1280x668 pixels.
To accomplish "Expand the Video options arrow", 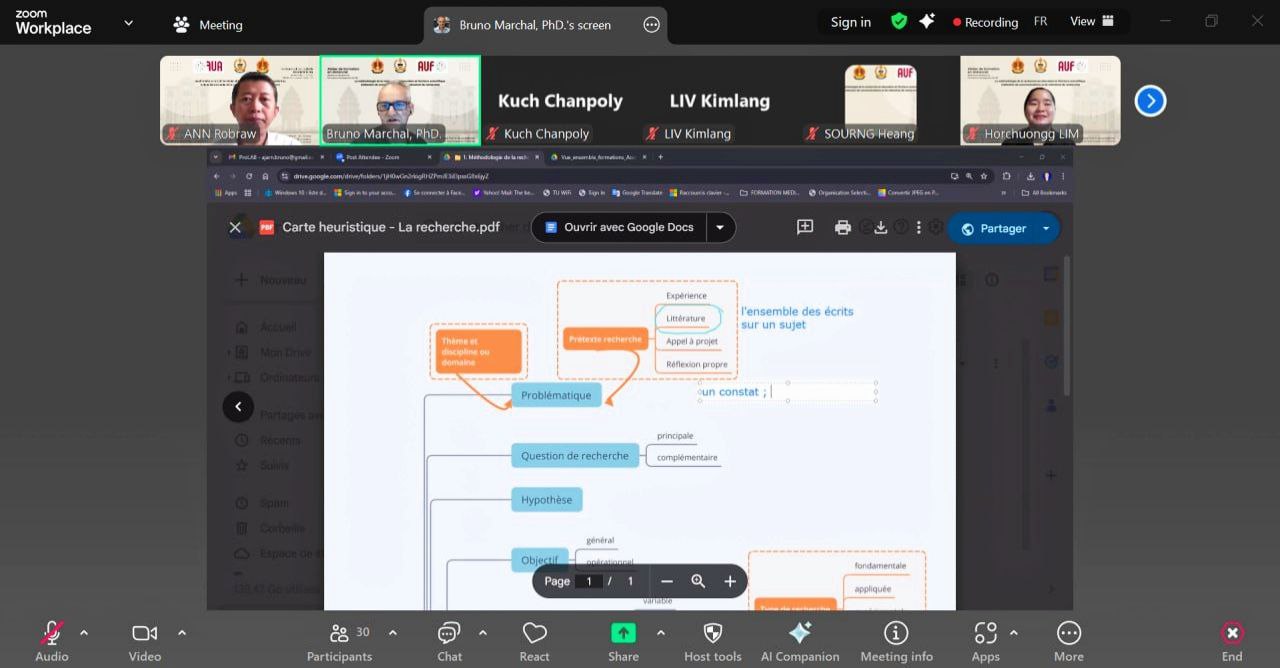I will click(x=182, y=633).
